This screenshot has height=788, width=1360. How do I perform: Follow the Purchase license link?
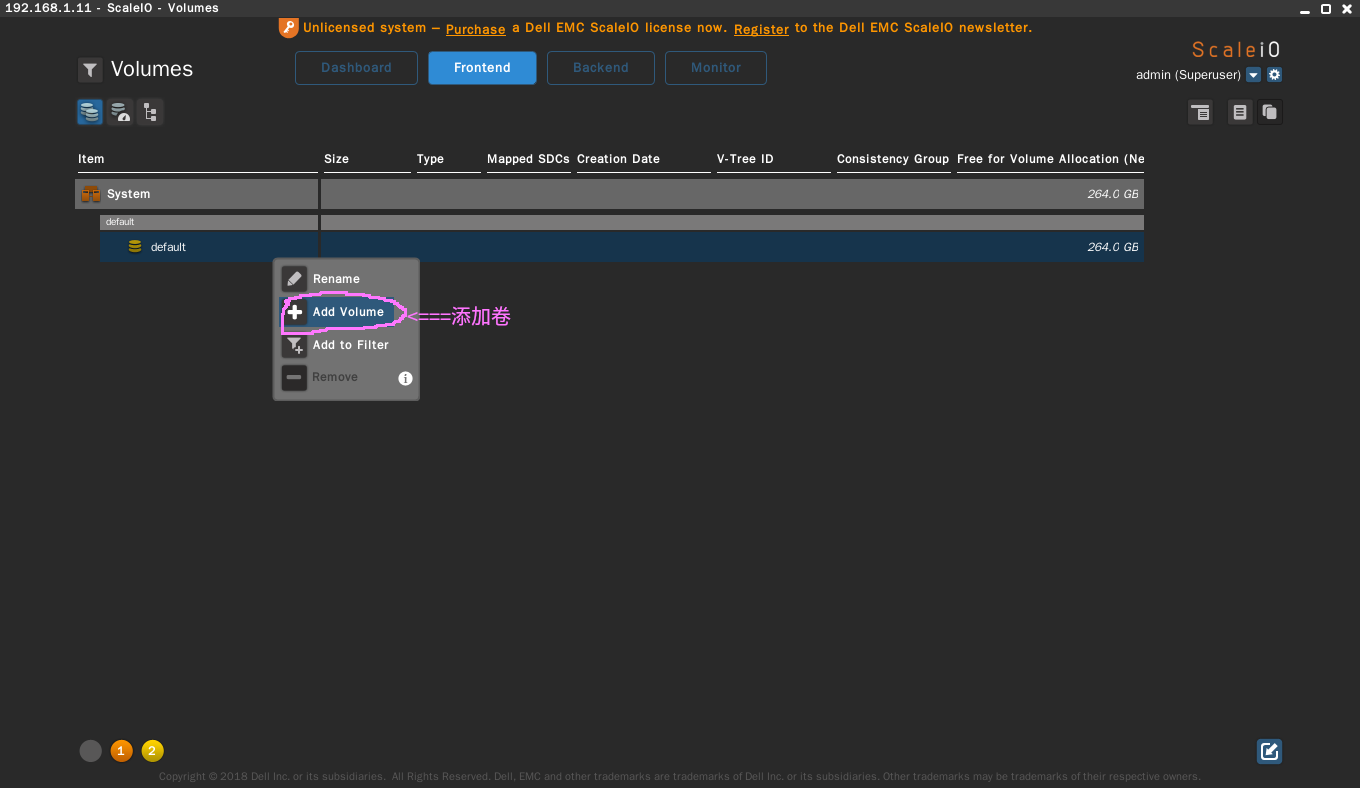click(475, 29)
